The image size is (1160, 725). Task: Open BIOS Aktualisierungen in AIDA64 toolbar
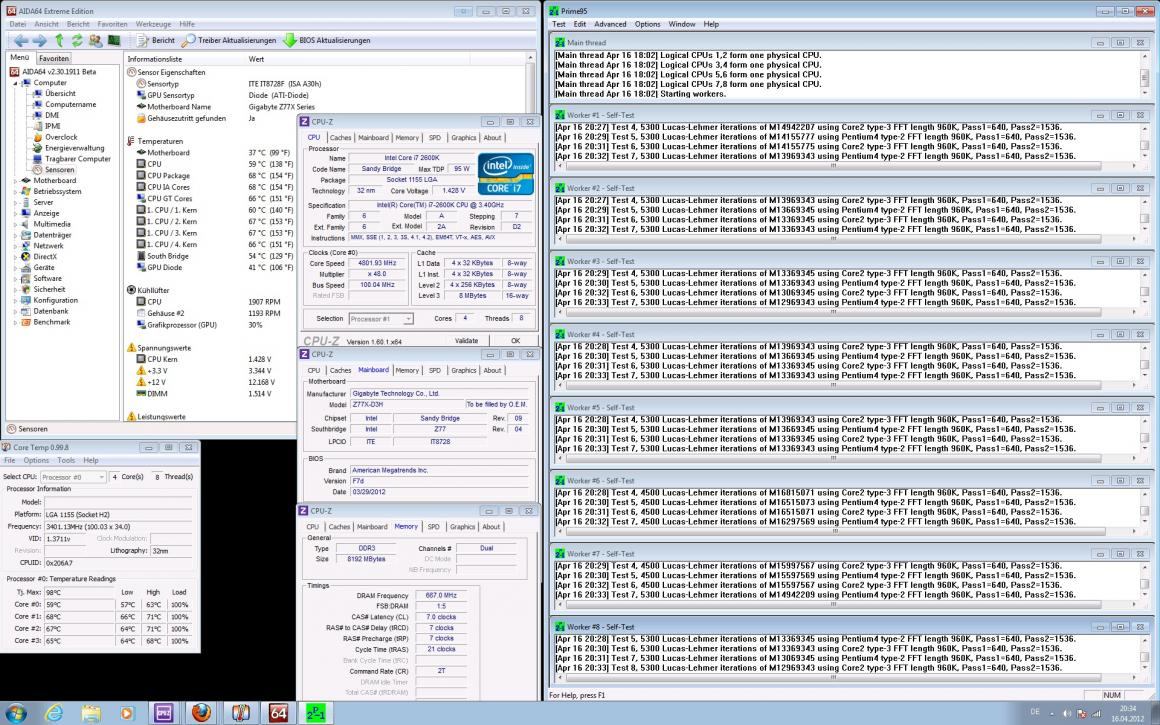326,41
